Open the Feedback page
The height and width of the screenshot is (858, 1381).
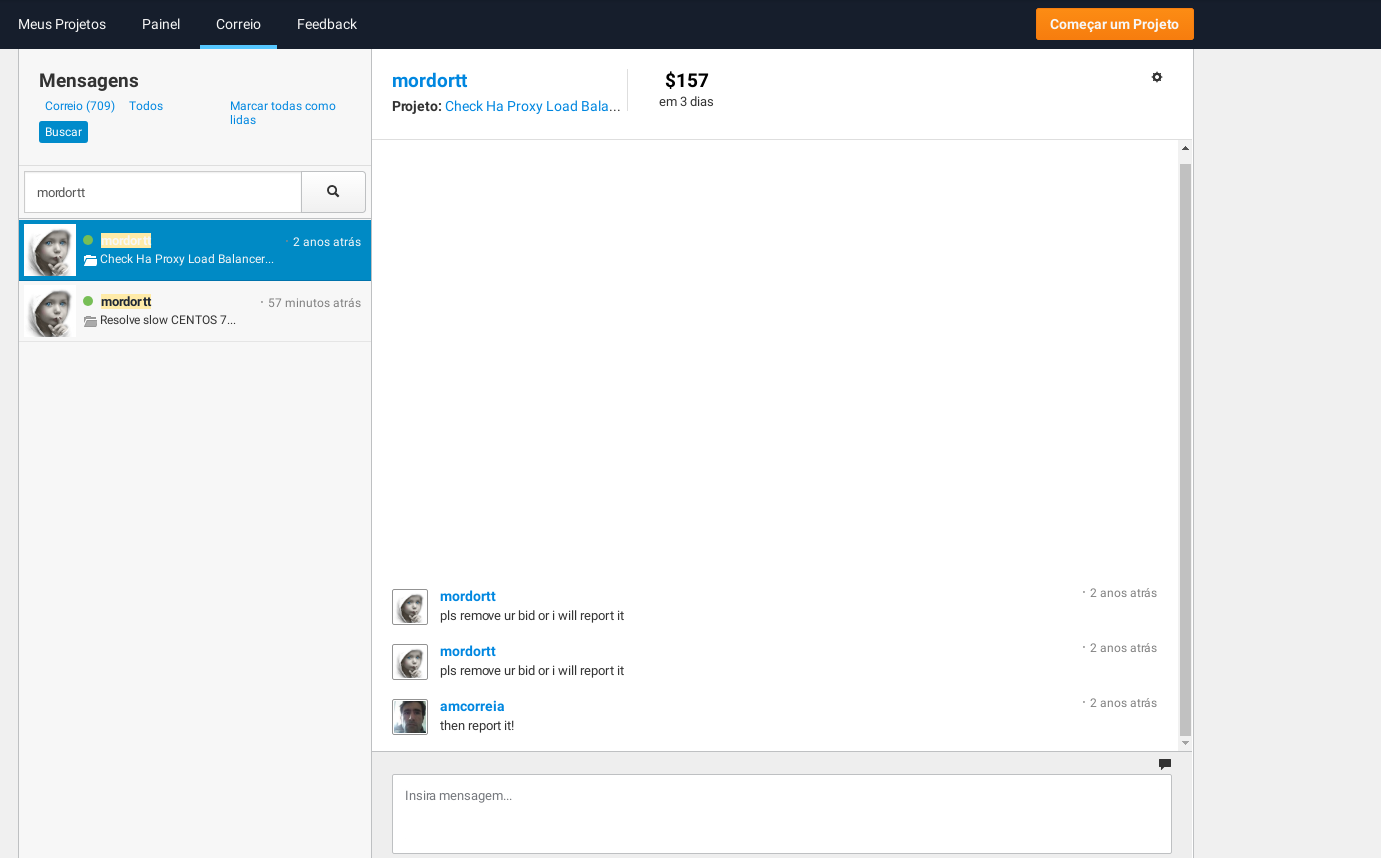pos(327,24)
